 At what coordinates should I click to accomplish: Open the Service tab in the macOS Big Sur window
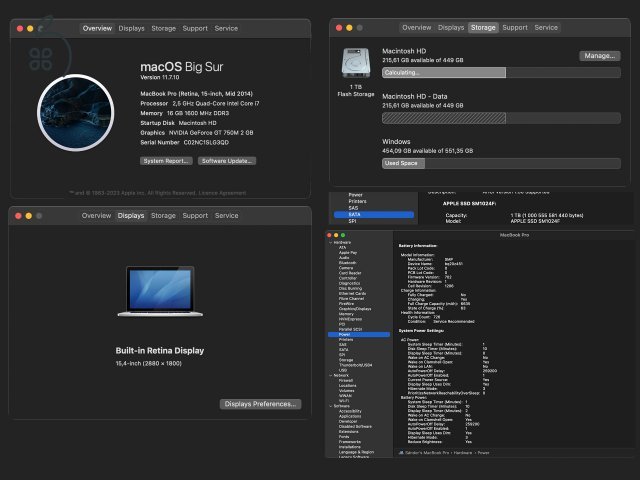click(x=226, y=28)
